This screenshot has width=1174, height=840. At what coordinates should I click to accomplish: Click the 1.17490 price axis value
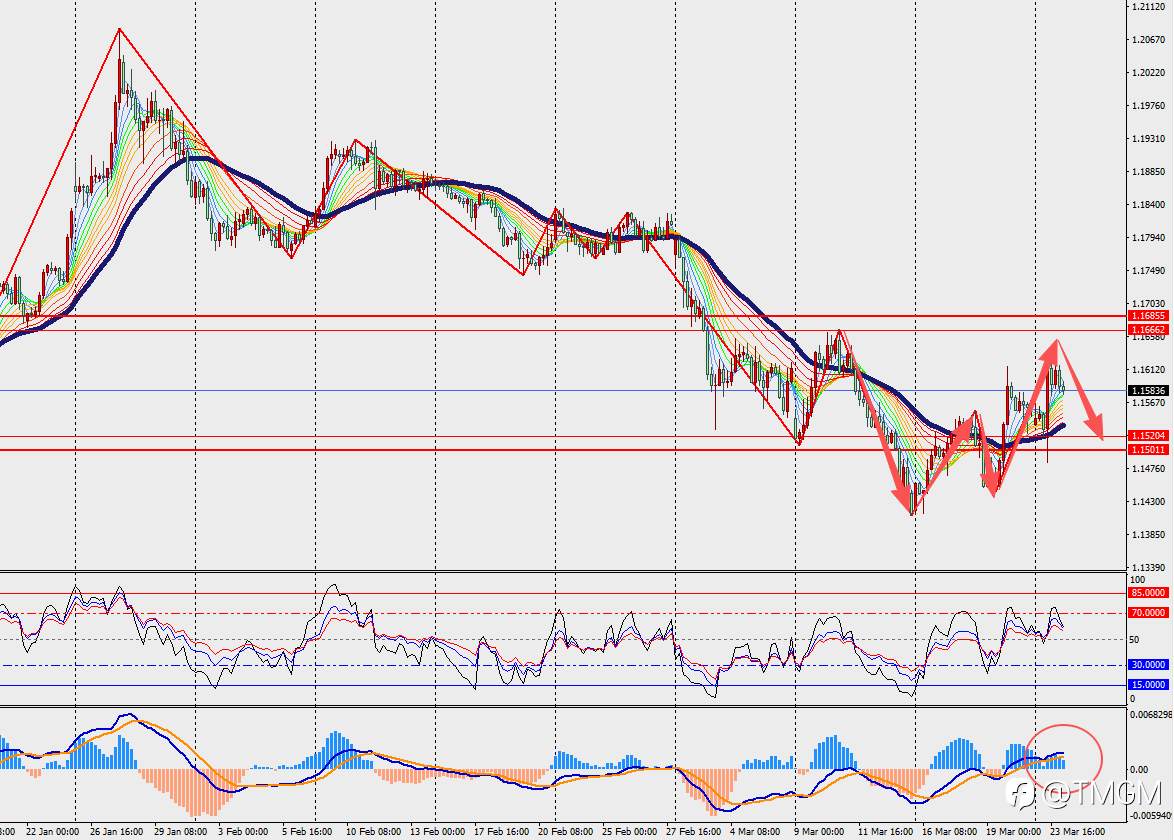(x=1149, y=270)
